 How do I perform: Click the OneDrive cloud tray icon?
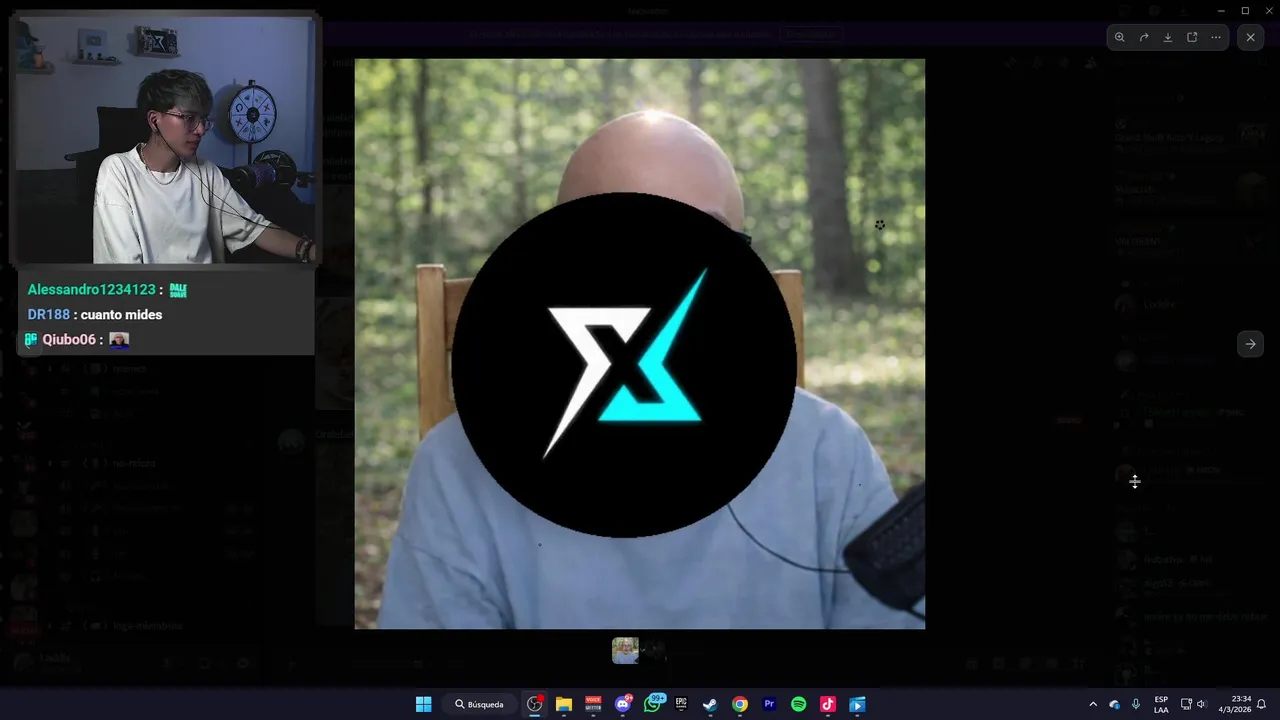[x=1114, y=704]
